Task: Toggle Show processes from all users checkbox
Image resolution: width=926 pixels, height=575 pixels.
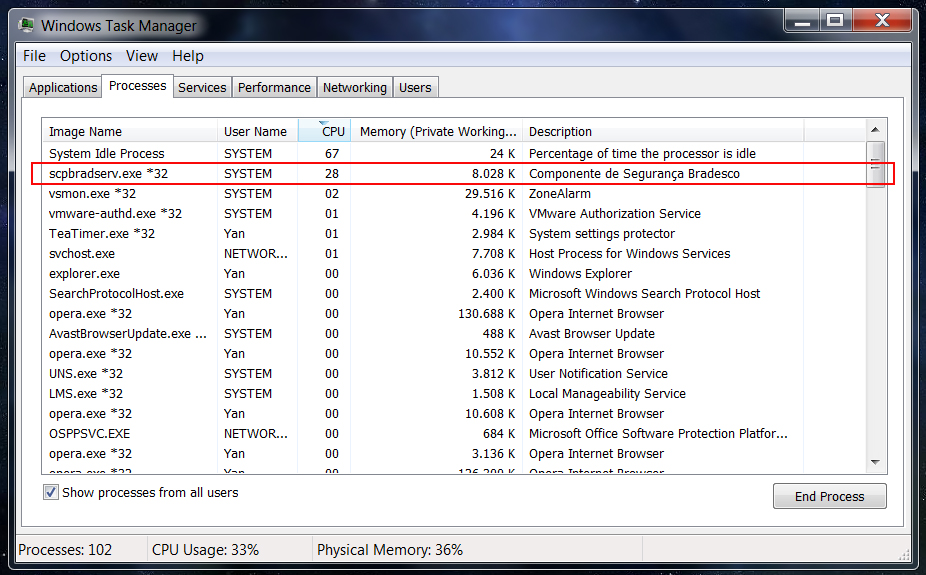Action: [51, 492]
